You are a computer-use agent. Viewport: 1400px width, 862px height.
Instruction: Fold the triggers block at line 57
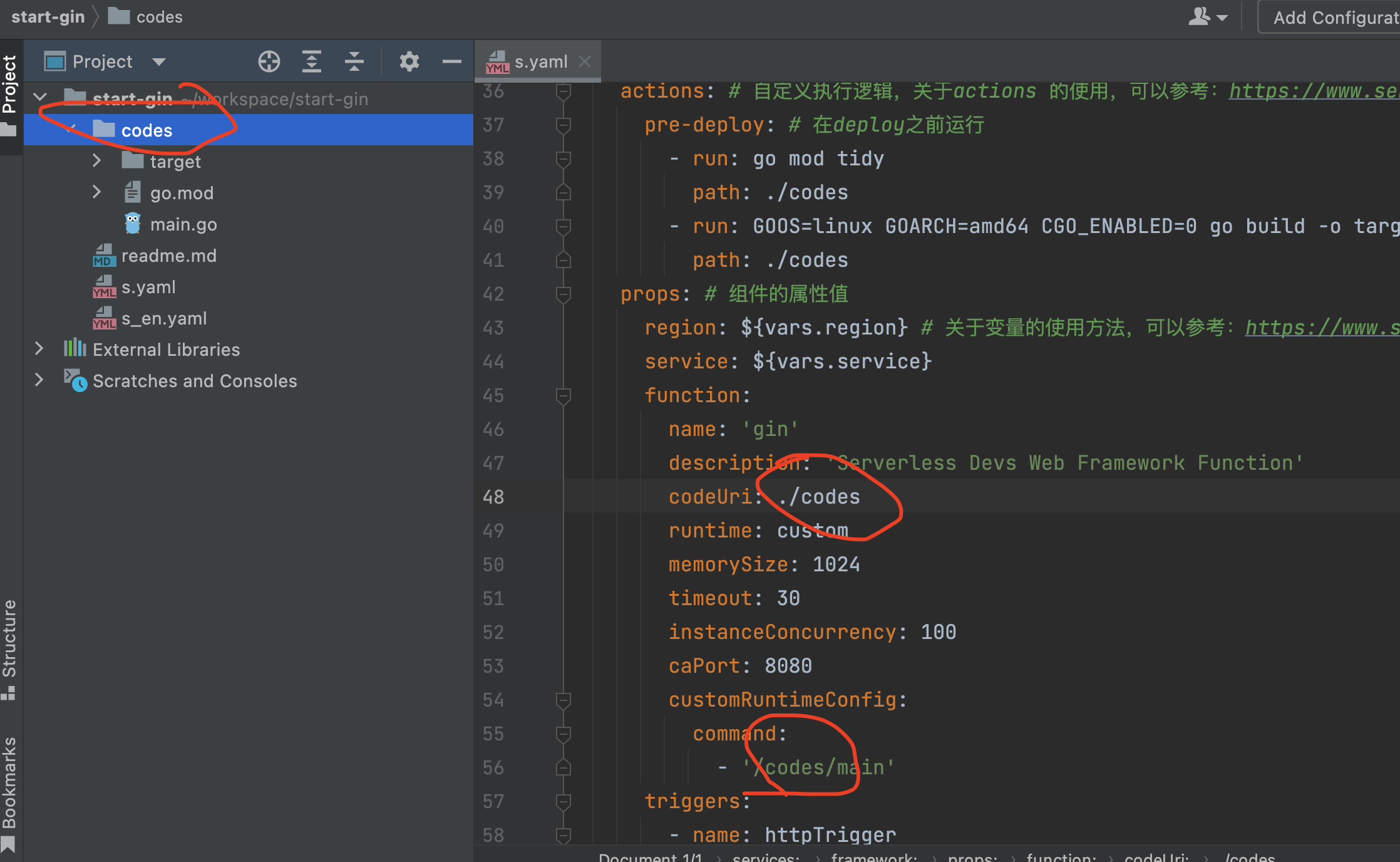tap(563, 802)
